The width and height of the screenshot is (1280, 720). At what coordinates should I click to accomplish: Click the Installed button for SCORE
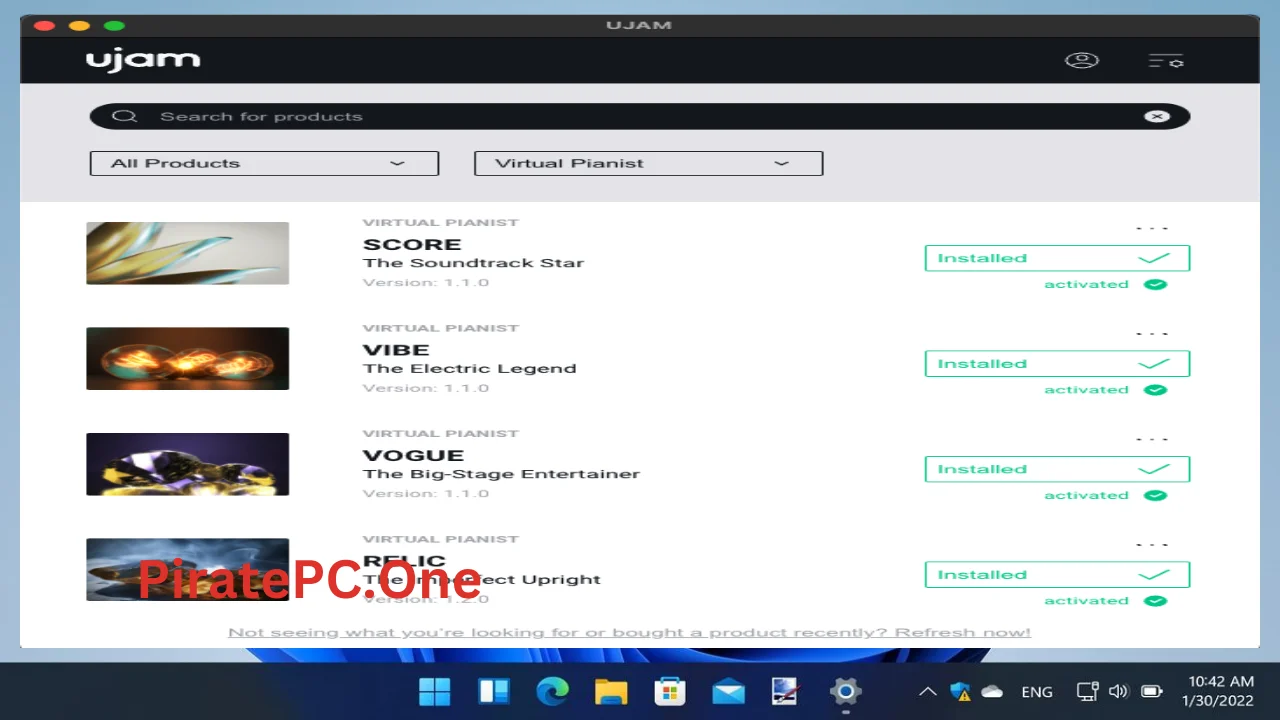1057,258
